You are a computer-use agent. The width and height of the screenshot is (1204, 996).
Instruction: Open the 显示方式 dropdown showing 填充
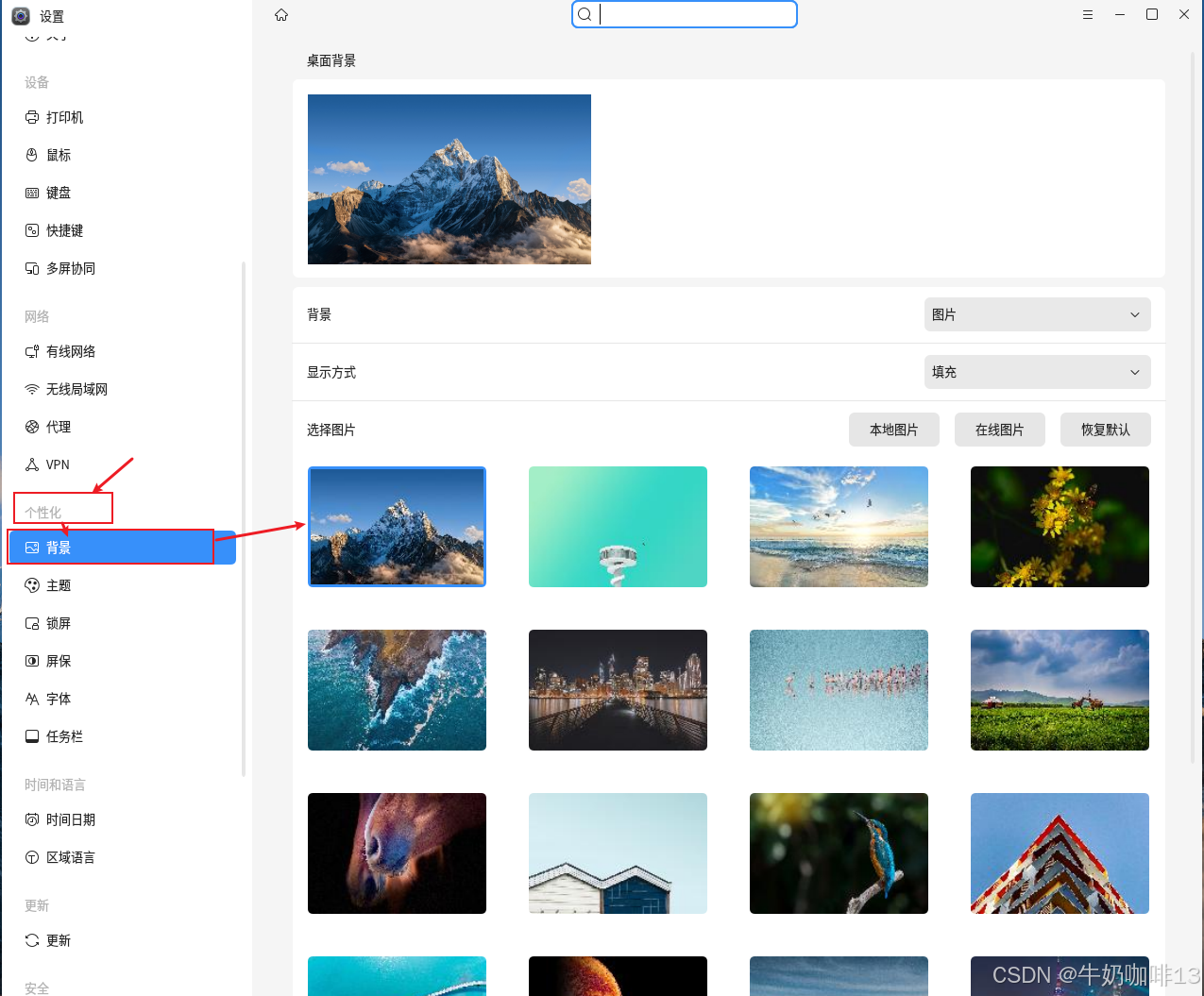(1037, 372)
